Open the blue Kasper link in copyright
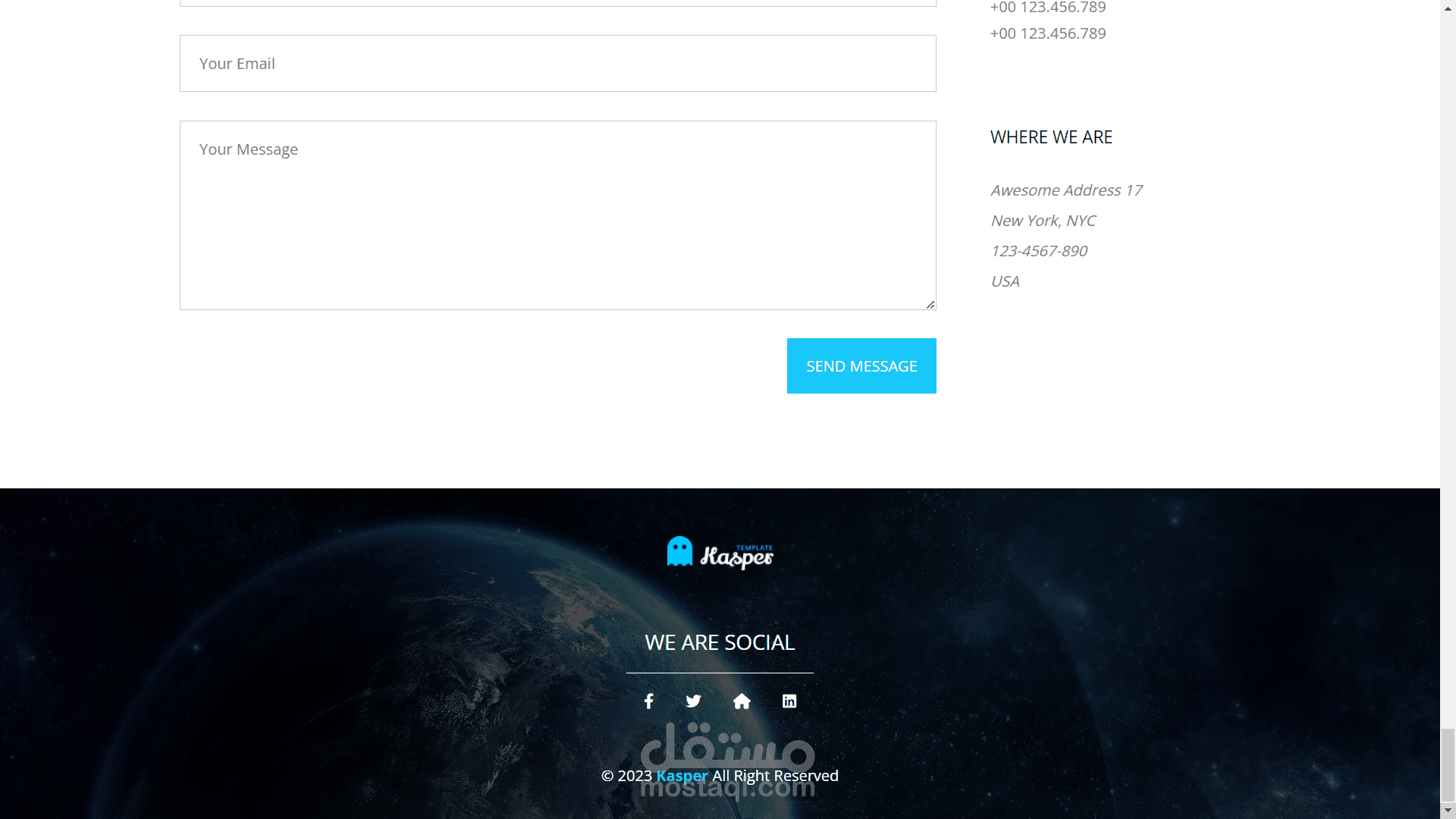 pyautogui.click(x=682, y=776)
